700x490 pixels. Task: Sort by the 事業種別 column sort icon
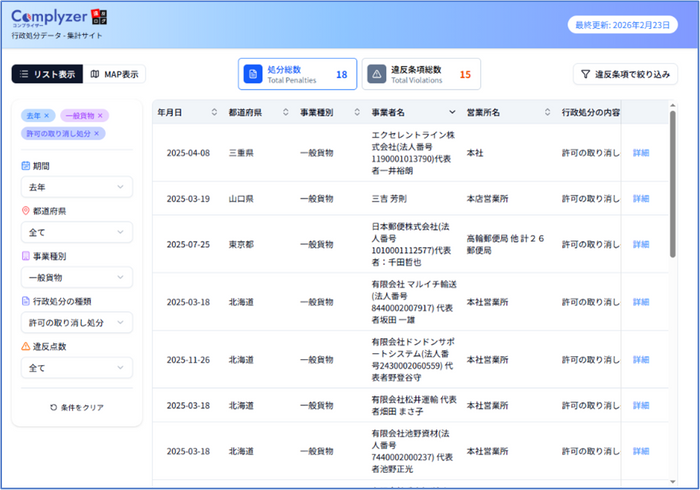point(356,113)
